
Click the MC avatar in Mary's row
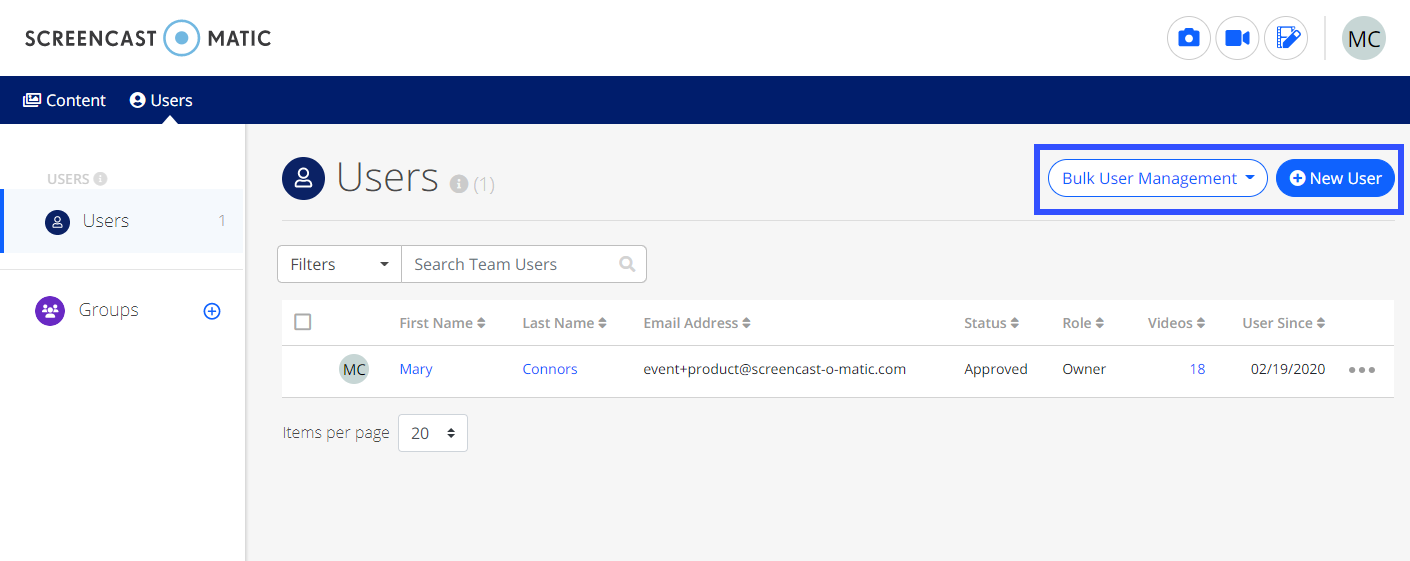point(354,369)
